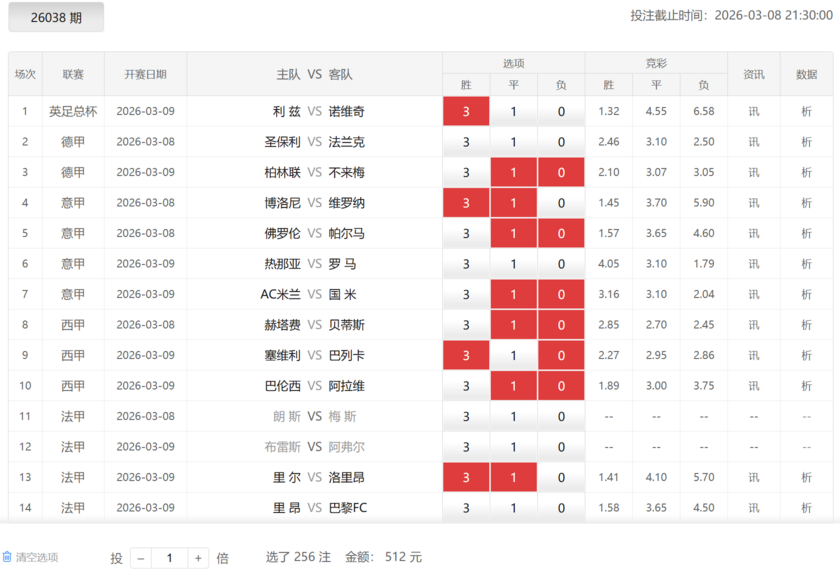Deselect the 胜 pick for 博洛尼 vs 维罗纳
This screenshot has height=579, width=840.
pos(466,202)
